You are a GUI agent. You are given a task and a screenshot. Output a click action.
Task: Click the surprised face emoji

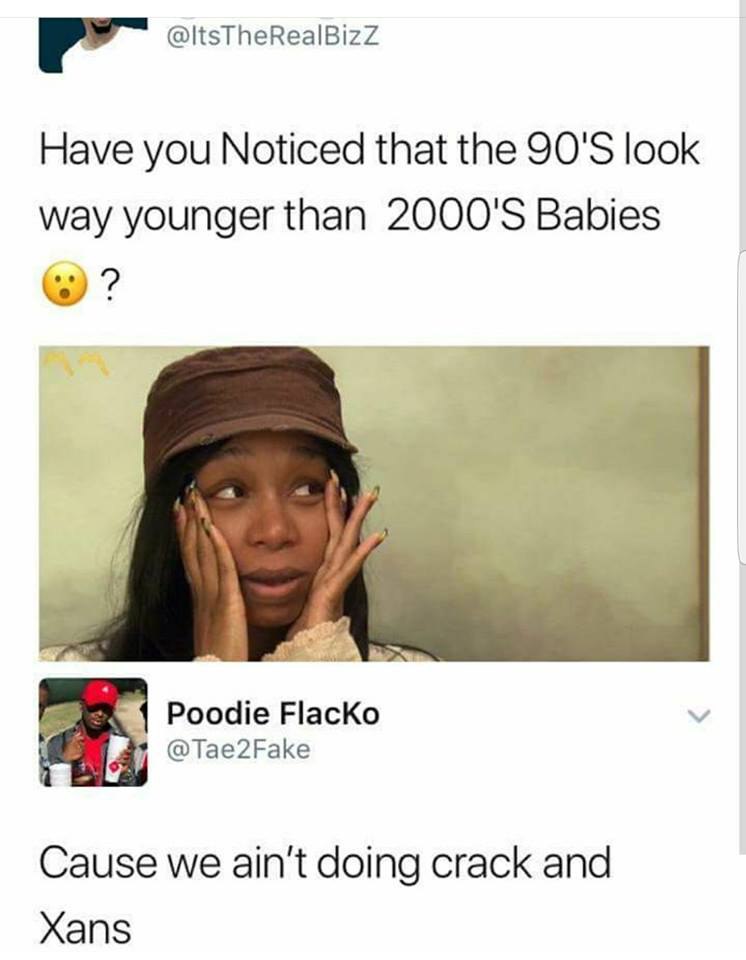[x=64, y=283]
